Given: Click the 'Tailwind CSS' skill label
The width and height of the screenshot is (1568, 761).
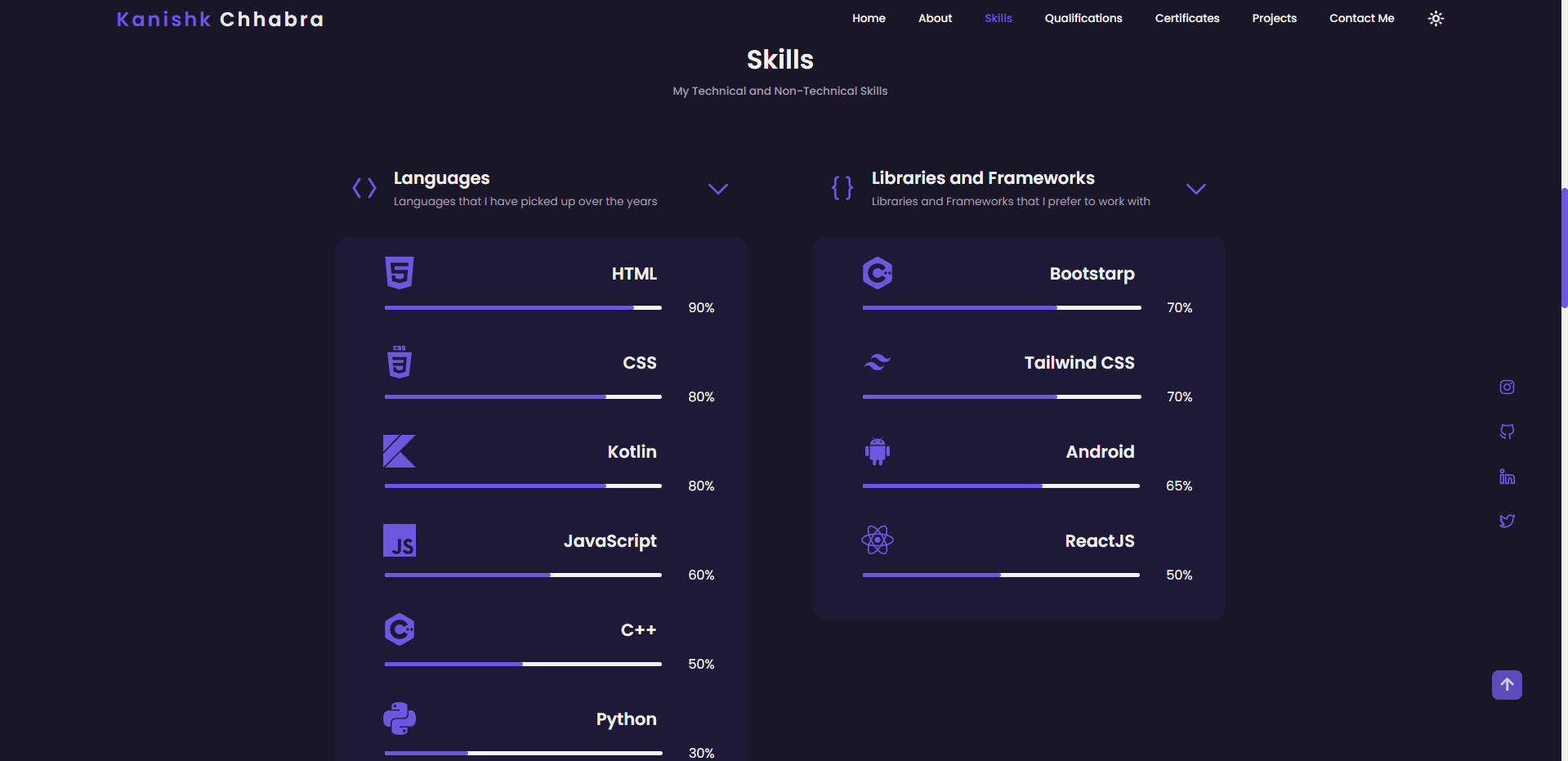Looking at the screenshot, I should (1079, 363).
